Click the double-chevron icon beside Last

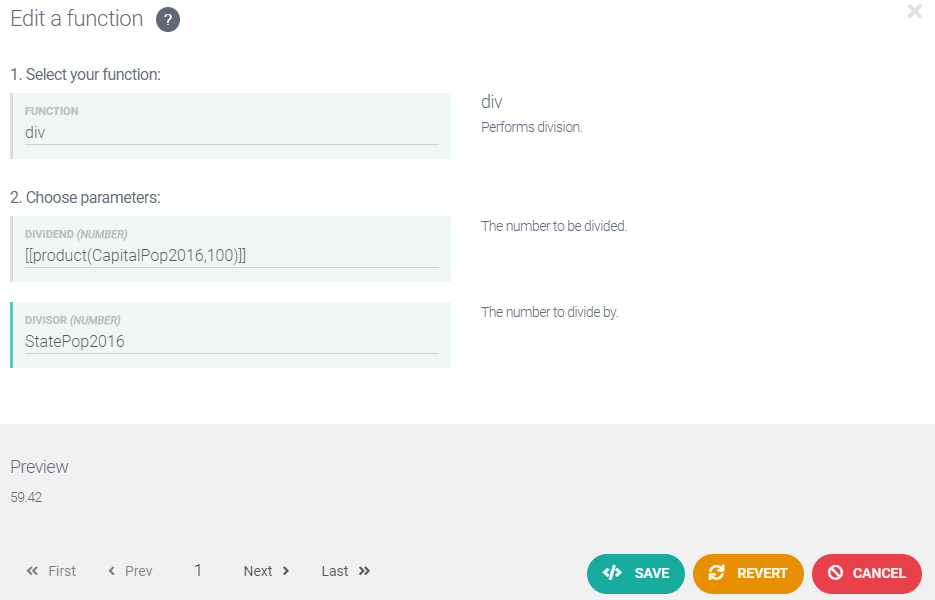coord(364,571)
